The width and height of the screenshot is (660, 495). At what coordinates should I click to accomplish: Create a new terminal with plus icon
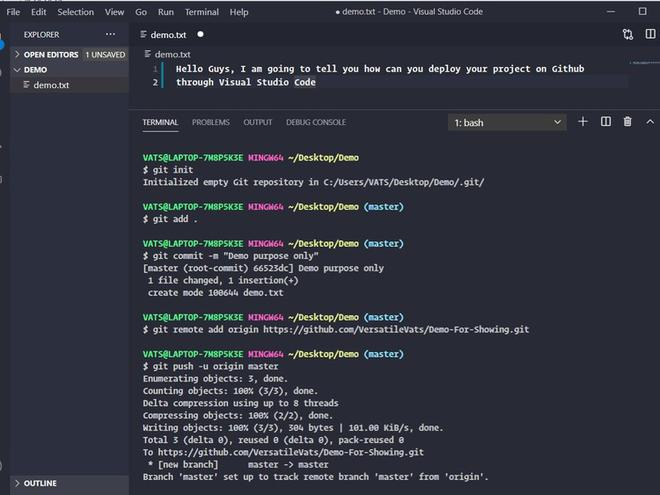coord(583,122)
